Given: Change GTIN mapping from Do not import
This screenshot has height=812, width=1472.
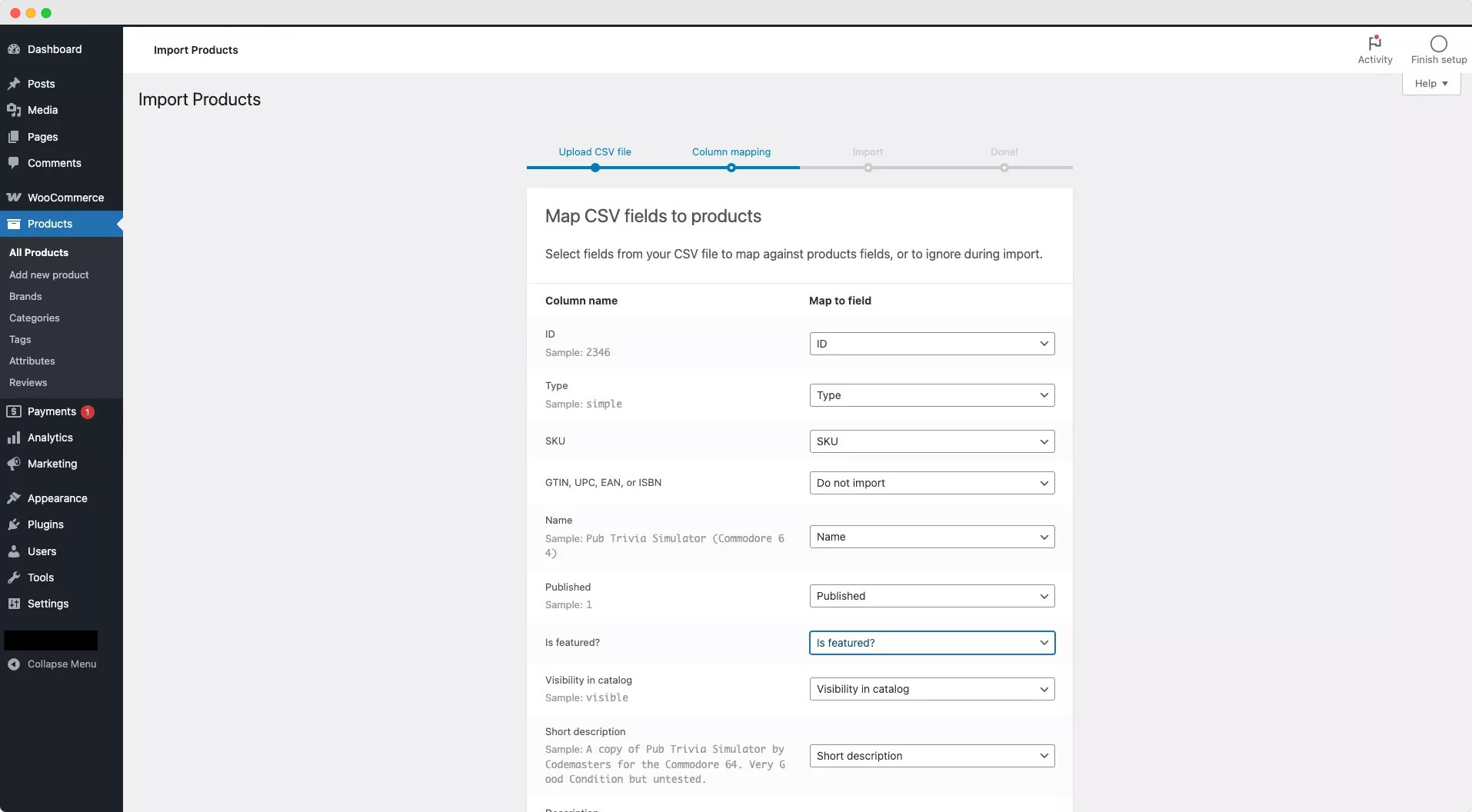Looking at the screenshot, I should [931, 483].
